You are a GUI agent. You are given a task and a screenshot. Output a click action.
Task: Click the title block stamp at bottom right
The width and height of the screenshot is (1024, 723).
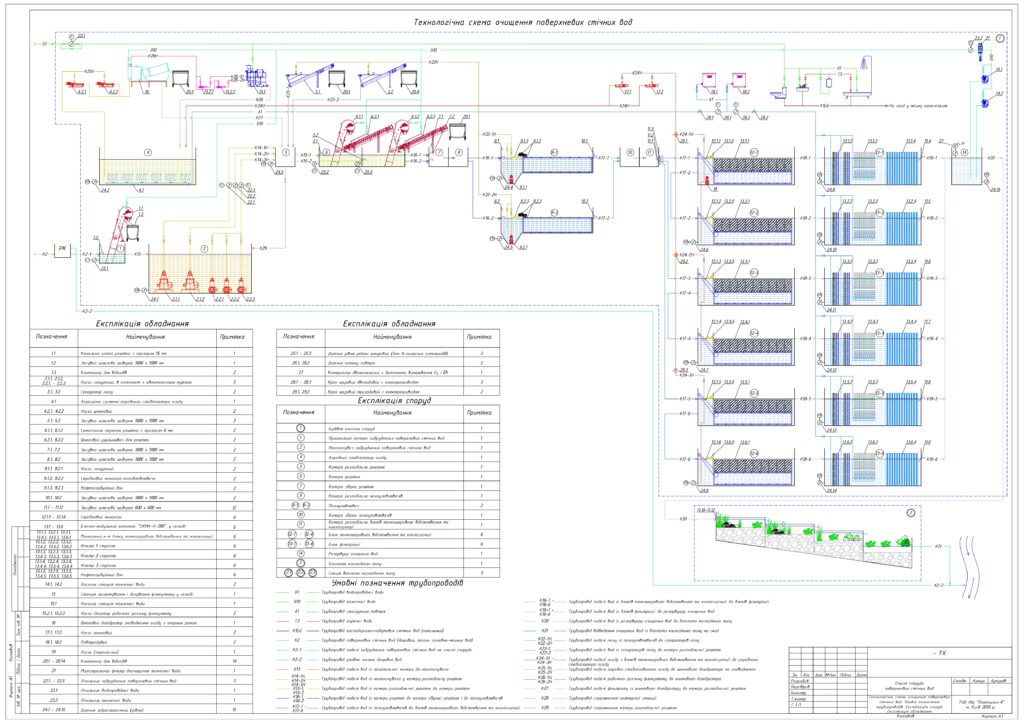coord(893,679)
